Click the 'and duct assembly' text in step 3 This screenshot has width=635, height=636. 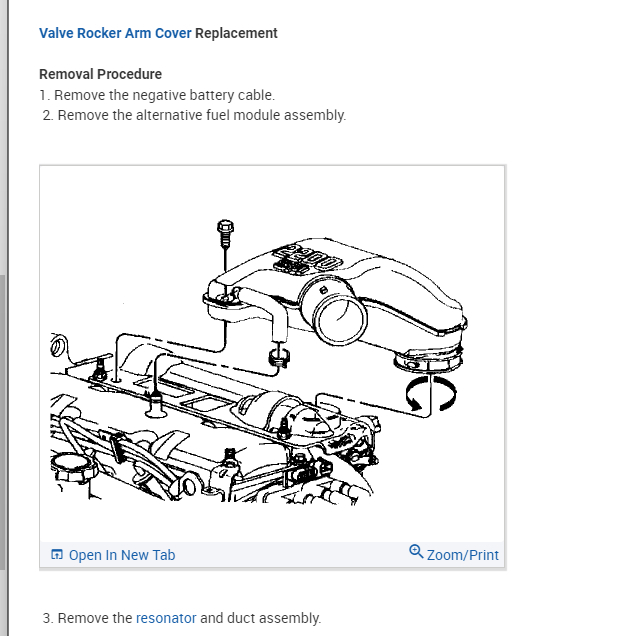tap(260, 618)
